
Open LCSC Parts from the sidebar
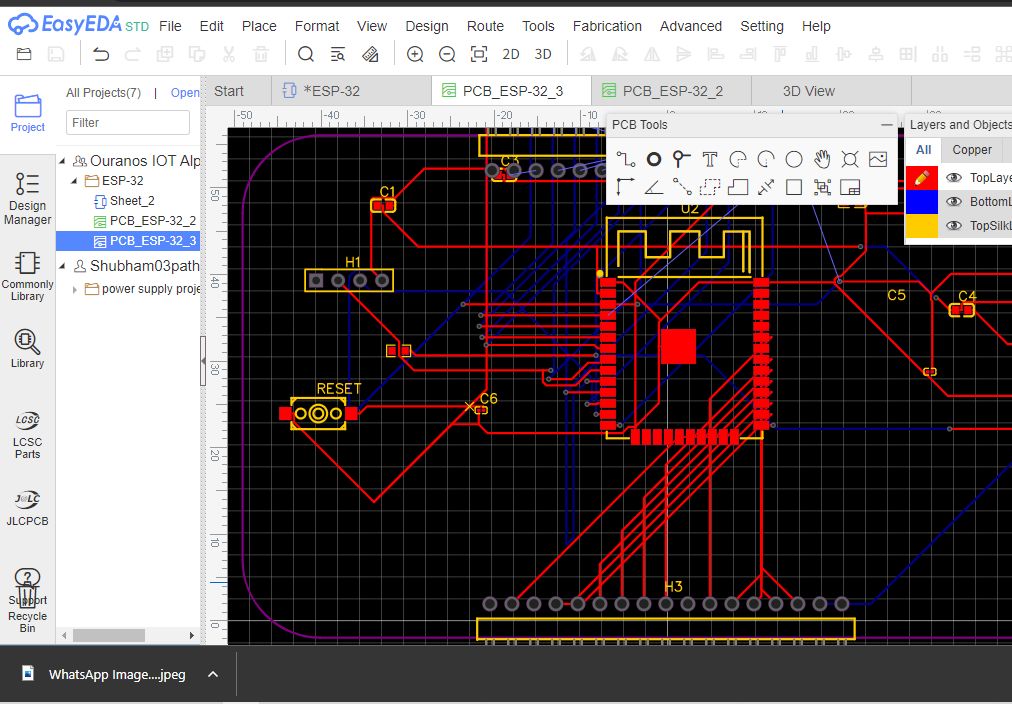(27, 433)
